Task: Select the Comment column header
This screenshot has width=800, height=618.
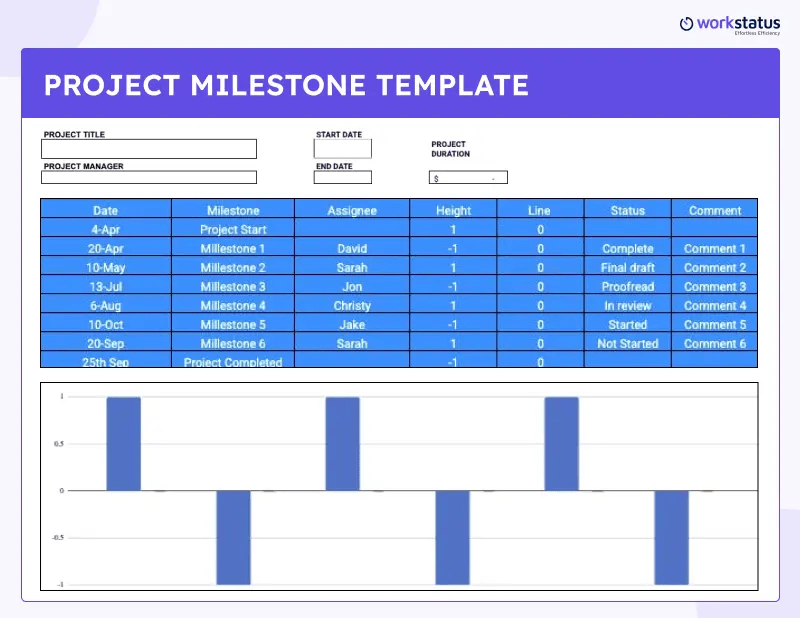Action: point(715,210)
